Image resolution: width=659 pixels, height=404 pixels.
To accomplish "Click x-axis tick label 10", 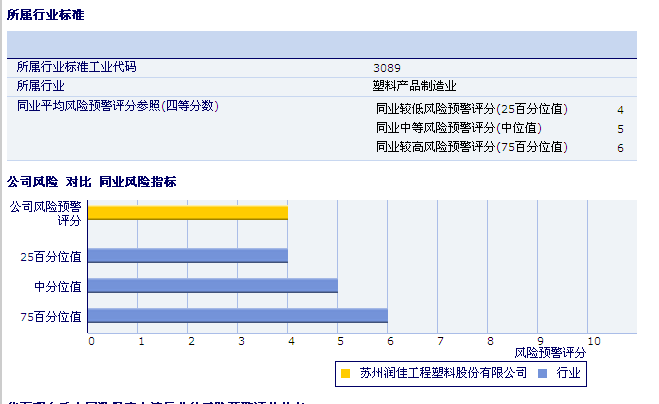I will [594, 341].
